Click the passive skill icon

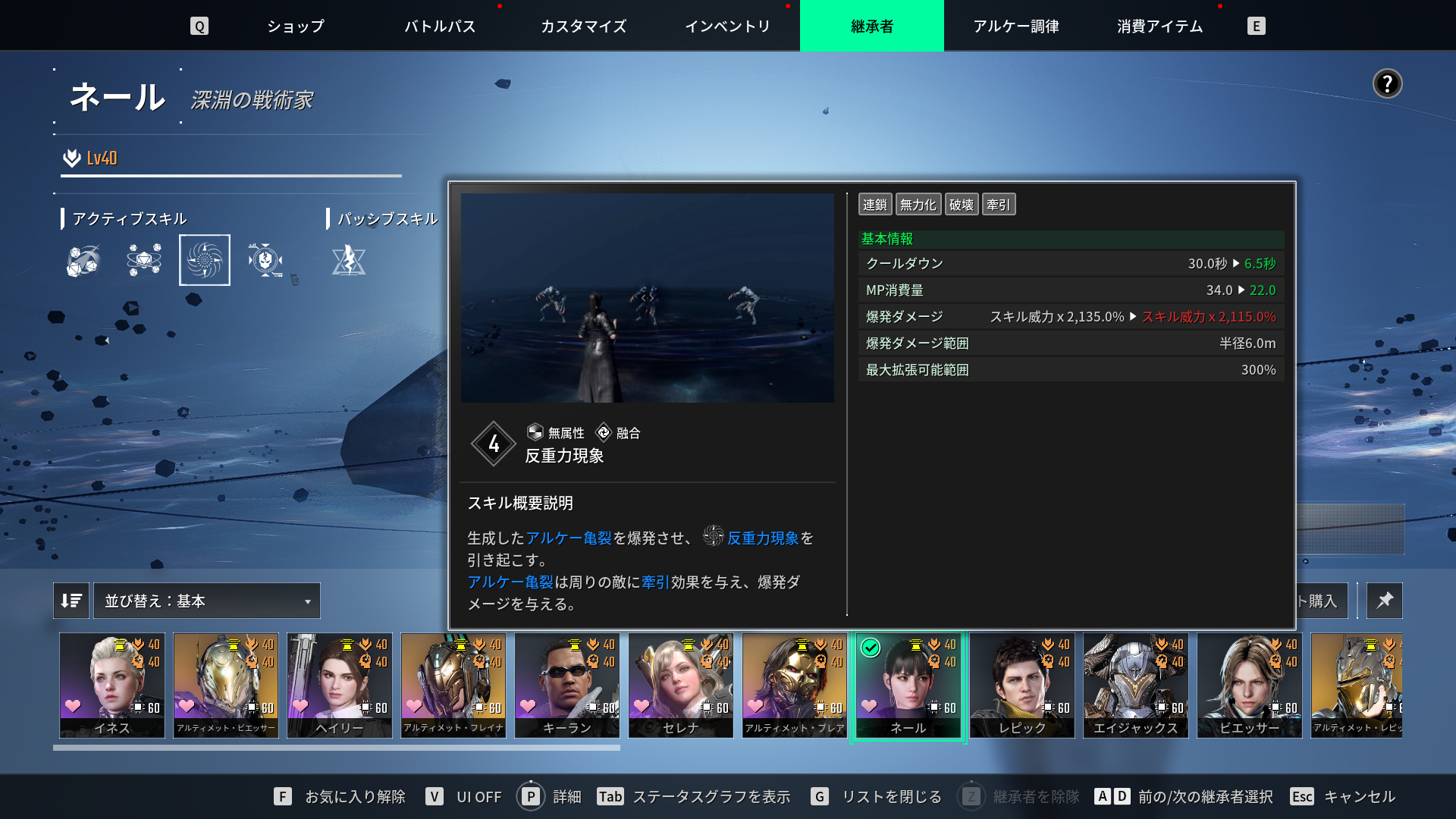349,261
